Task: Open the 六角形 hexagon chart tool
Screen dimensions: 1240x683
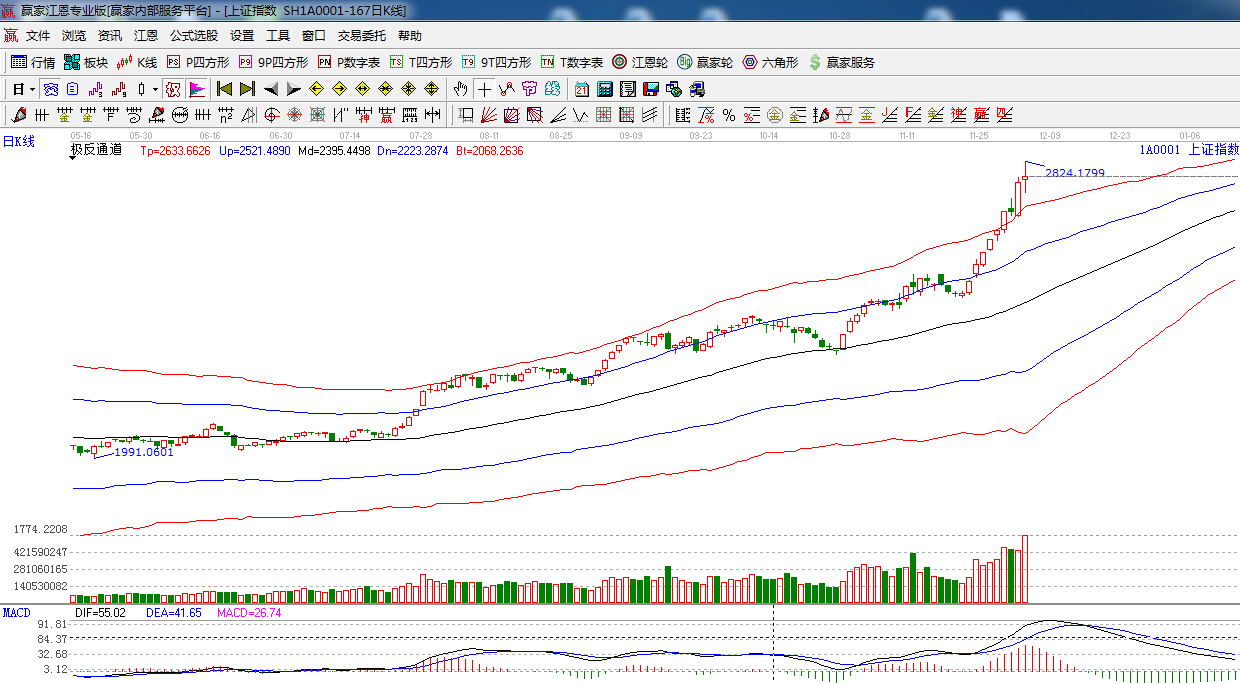Action: click(770, 62)
